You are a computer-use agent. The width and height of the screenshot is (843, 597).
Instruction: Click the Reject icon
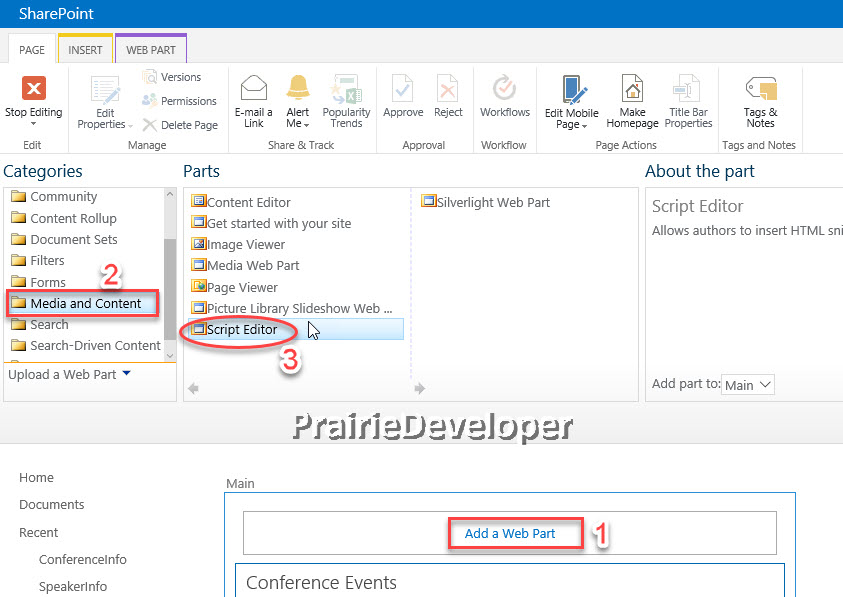pos(448,88)
